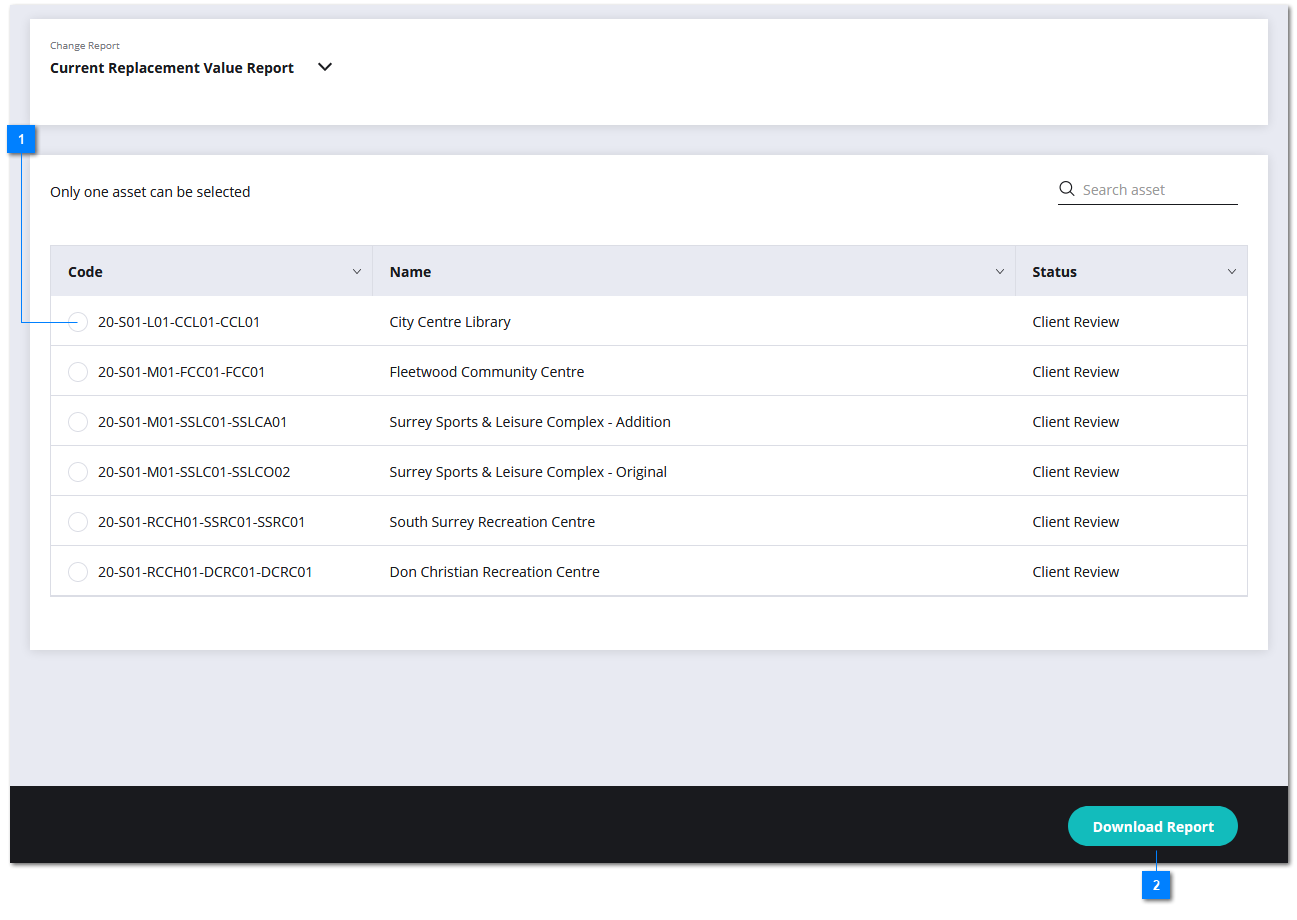This screenshot has height=920, width=1297.
Task: Click code 20-S01-M01-FCC01-FCC01
Action: click(x=182, y=372)
